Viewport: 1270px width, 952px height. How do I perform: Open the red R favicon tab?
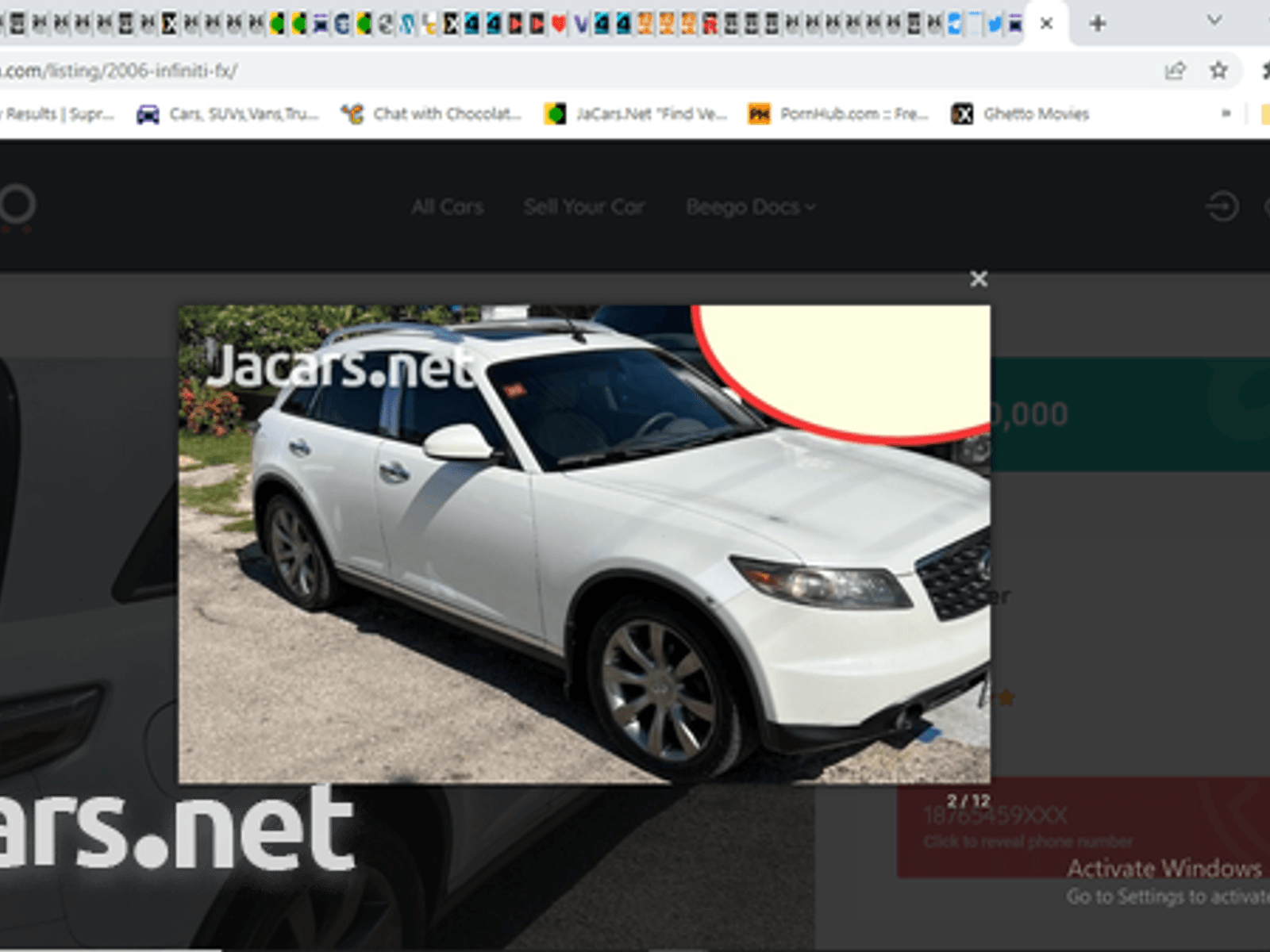click(710, 24)
